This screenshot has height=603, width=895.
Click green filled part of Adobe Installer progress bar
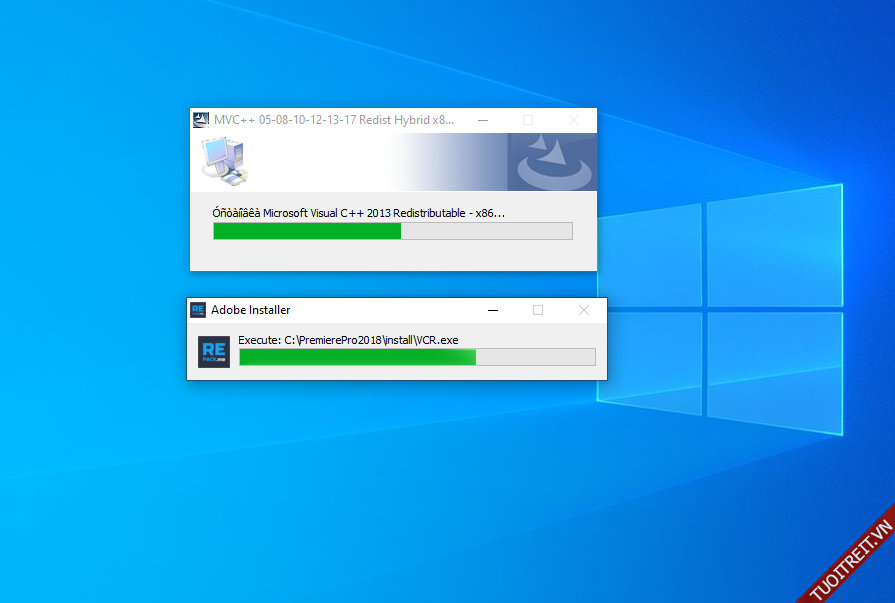coord(357,357)
